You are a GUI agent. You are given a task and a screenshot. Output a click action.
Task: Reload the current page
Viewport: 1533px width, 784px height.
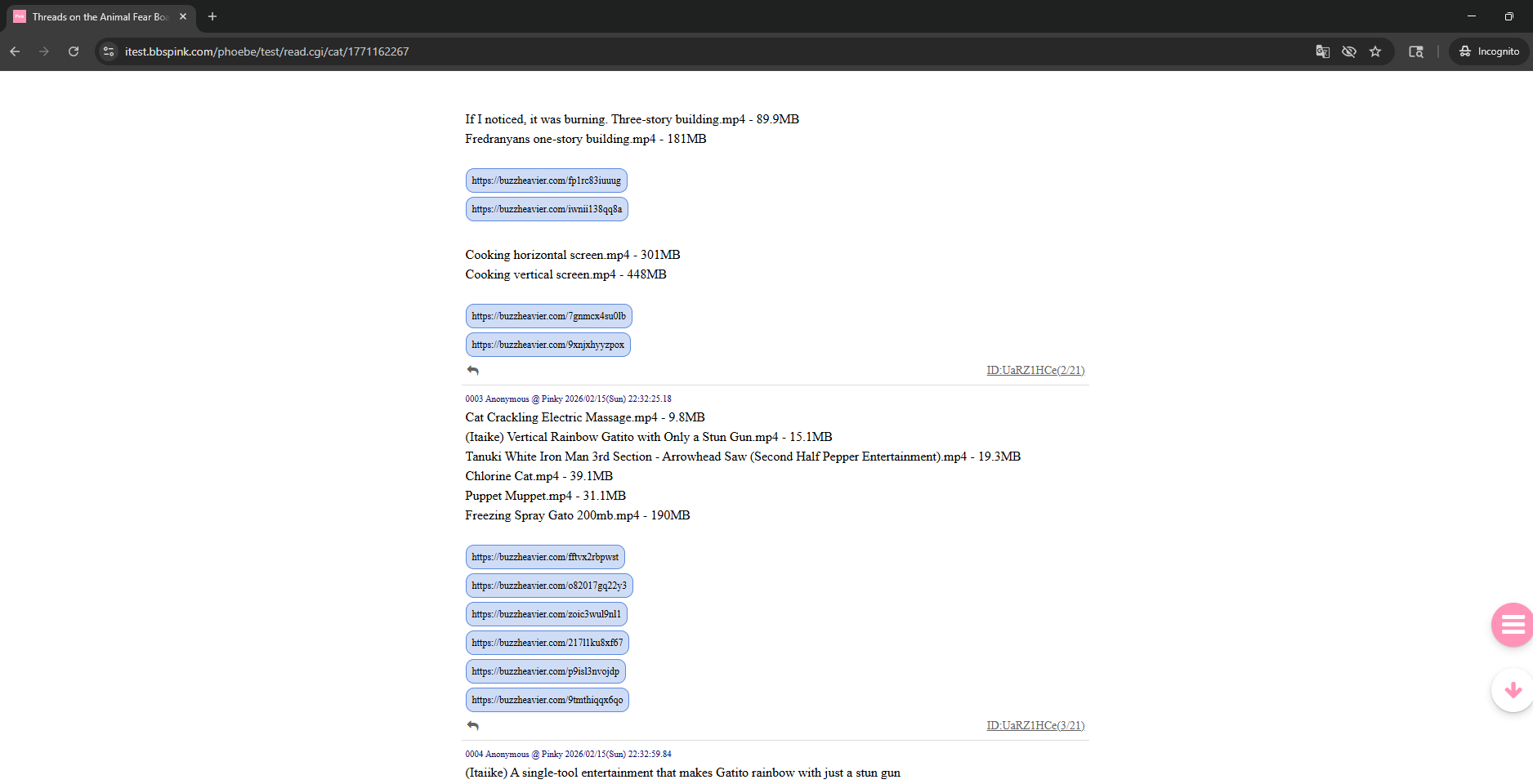coord(74,51)
